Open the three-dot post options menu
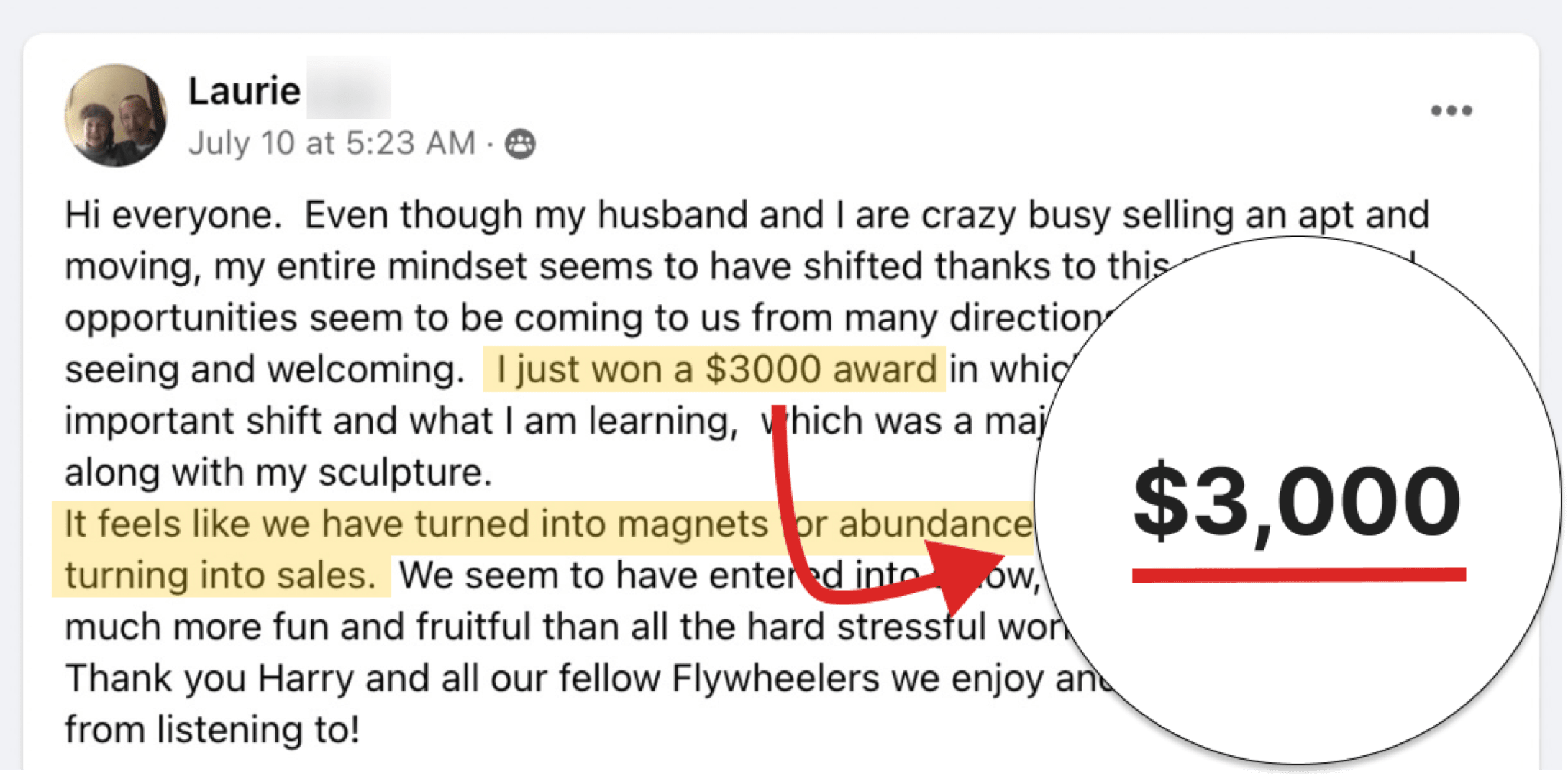This screenshot has height=774, width=1568. click(x=1451, y=111)
